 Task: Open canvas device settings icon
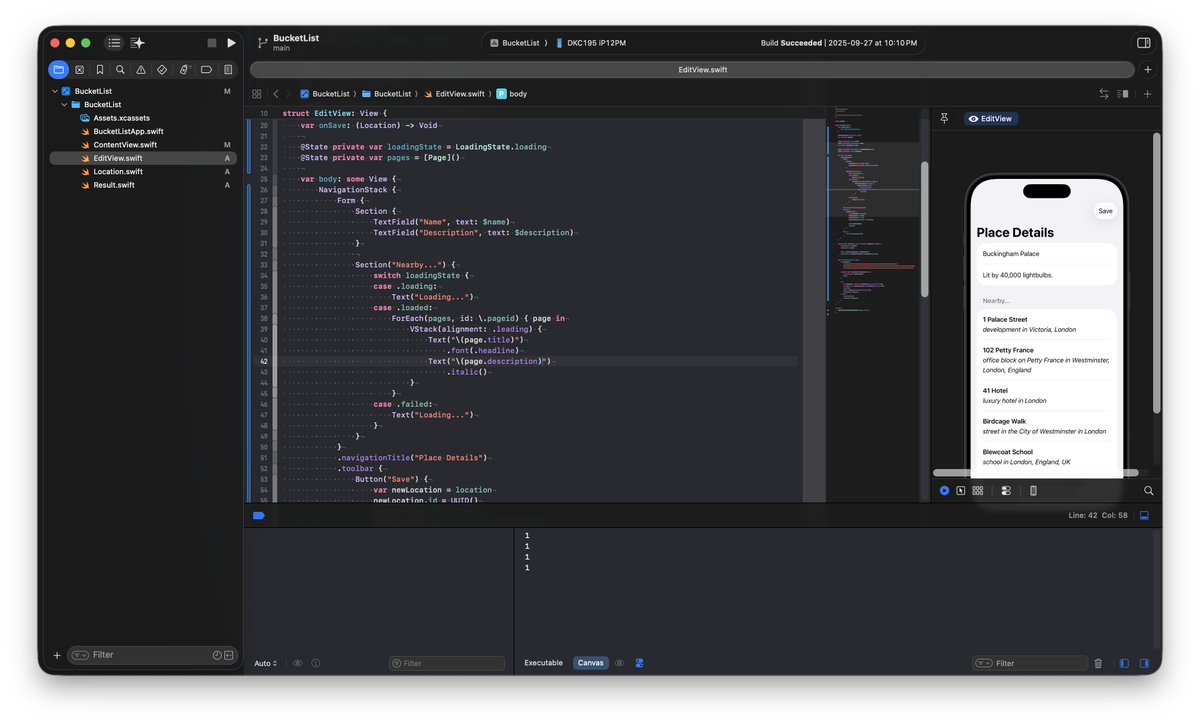point(1006,490)
